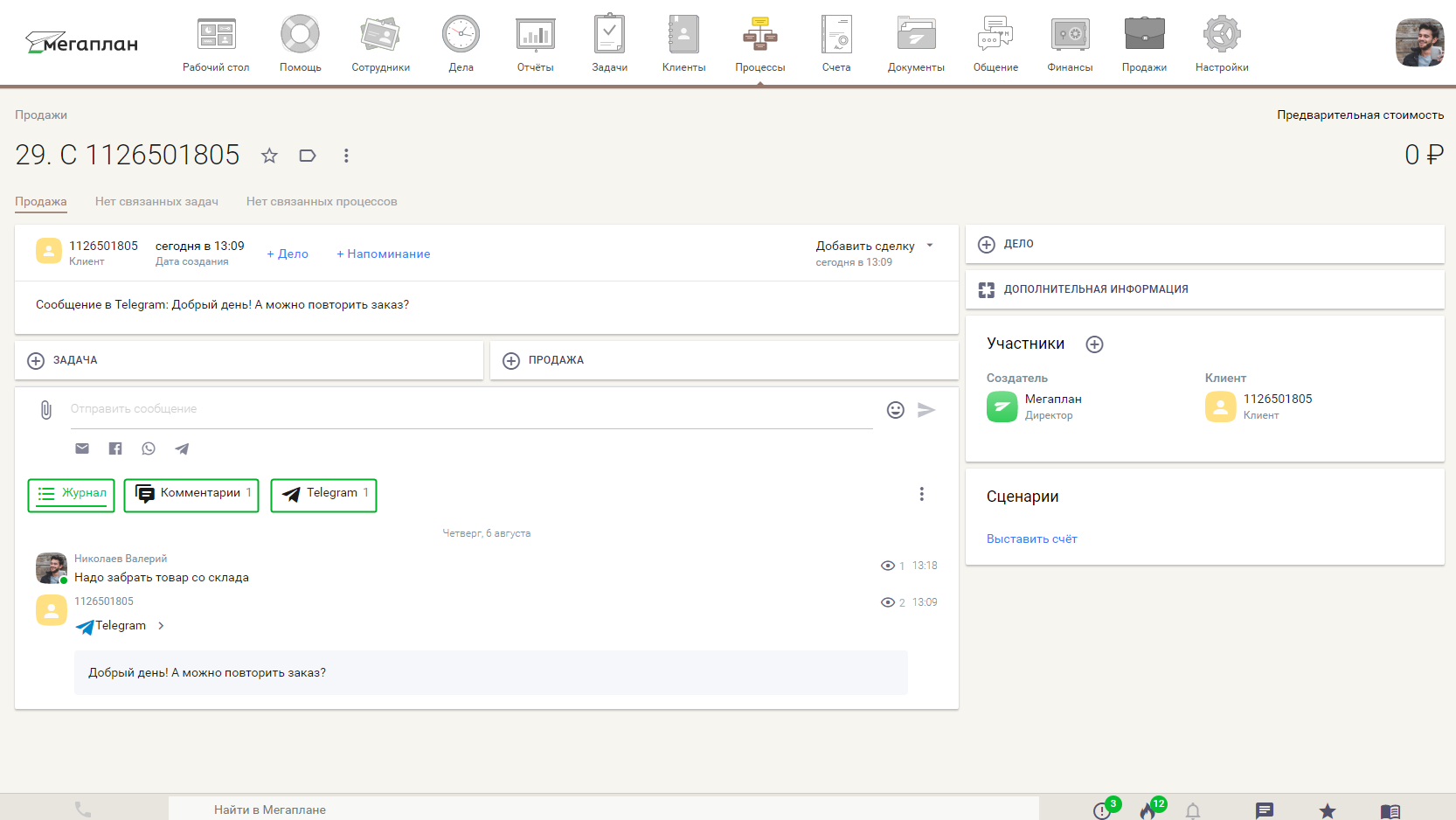Screen dimensions: 1456x820
Task: Add participant with plus icon
Action: coord(1094,344)
